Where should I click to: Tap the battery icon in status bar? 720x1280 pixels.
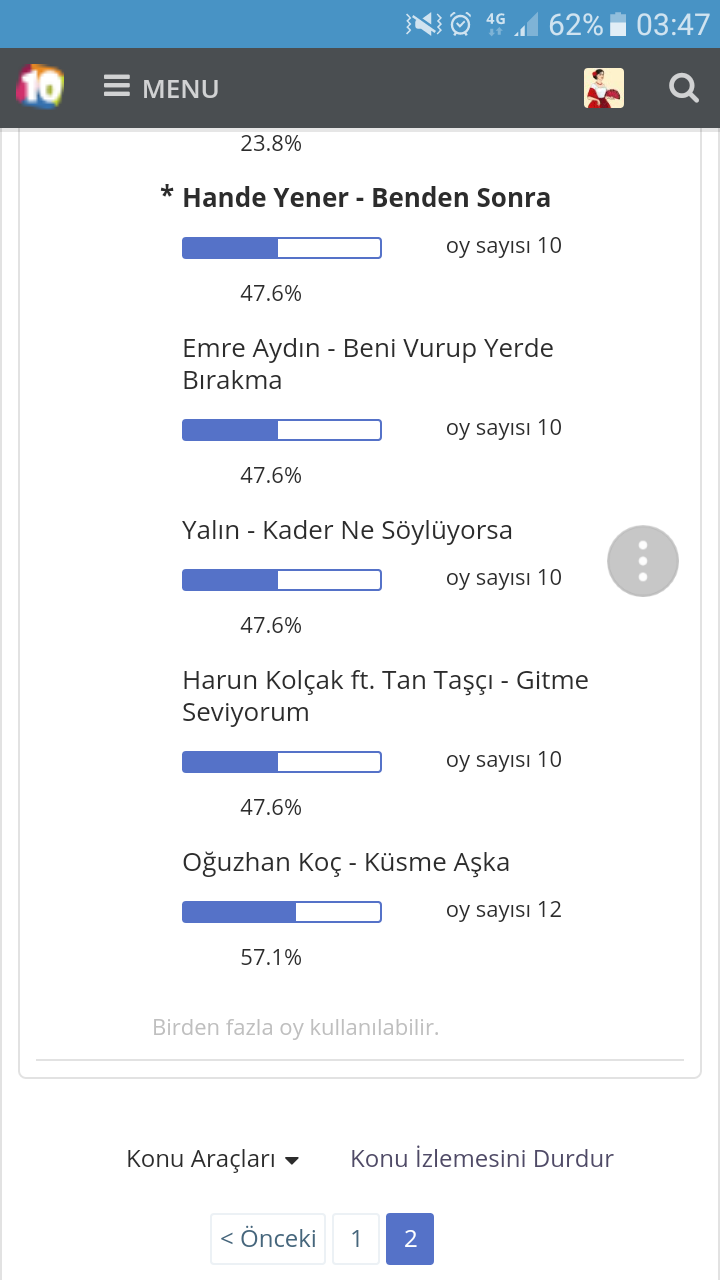(x=618, y=24)
